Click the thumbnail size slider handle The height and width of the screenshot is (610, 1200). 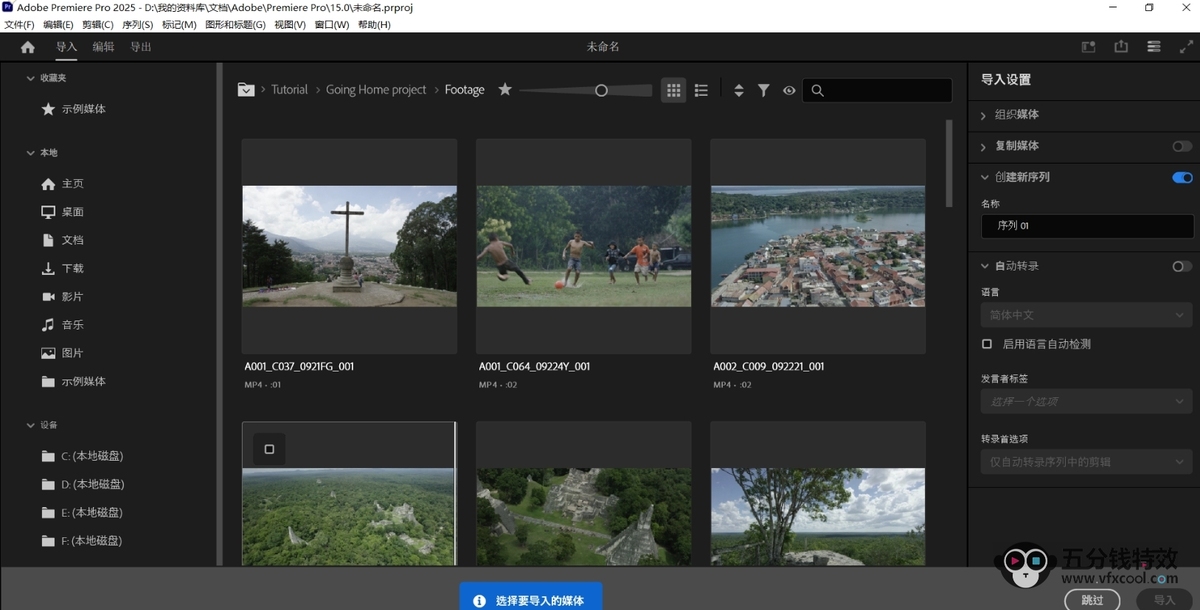click(601, 90)
